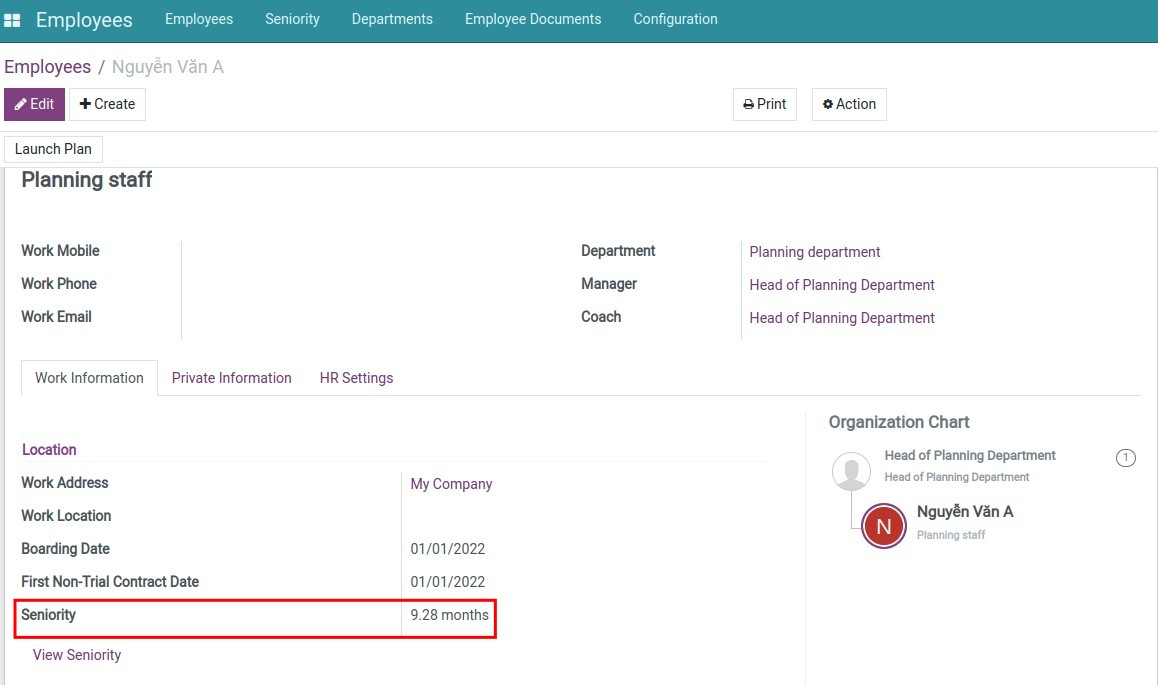Screen dimensions: 1158x685
Task: Open the HR Settings tab
Action: click(x=356, y=378)
